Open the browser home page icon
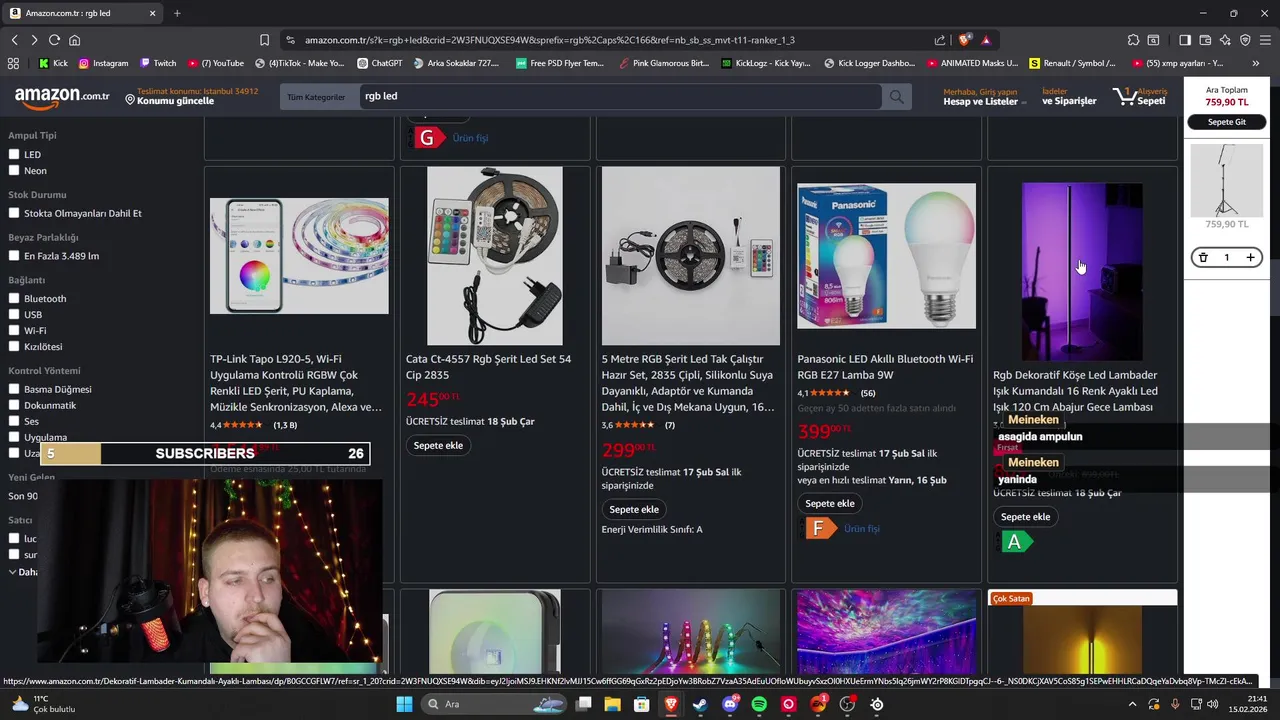Screen dimensions: 1280x720 [74, 40]
